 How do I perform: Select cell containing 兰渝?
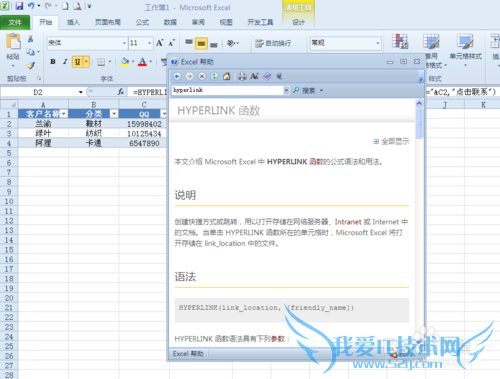coord(43,124)
